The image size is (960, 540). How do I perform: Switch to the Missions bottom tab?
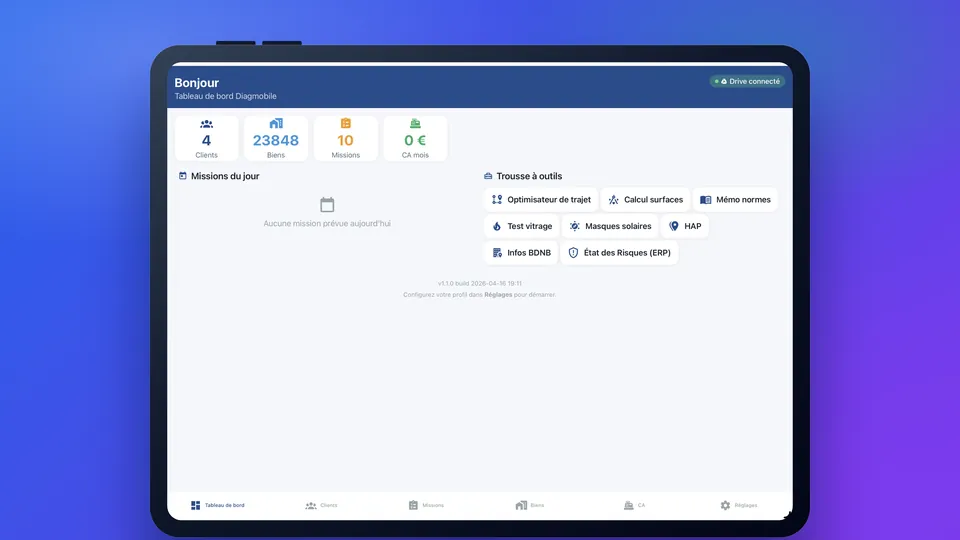(426, 505)
